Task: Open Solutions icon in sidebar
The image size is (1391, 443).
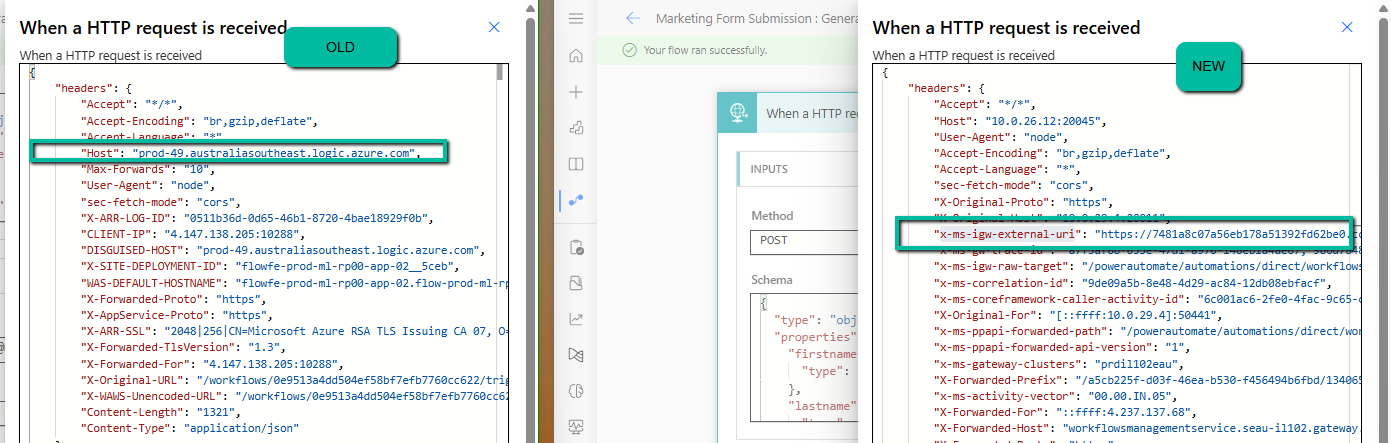Action: [x=575, y=283]
